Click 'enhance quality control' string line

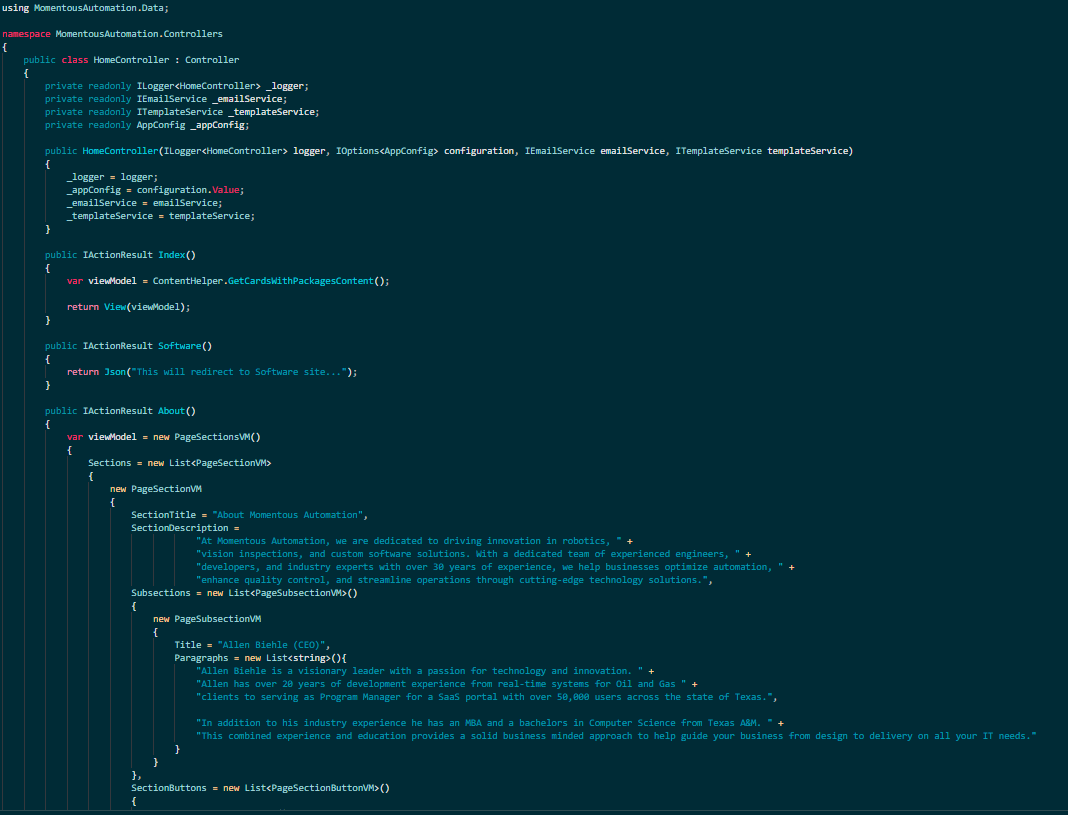(452, 579)
